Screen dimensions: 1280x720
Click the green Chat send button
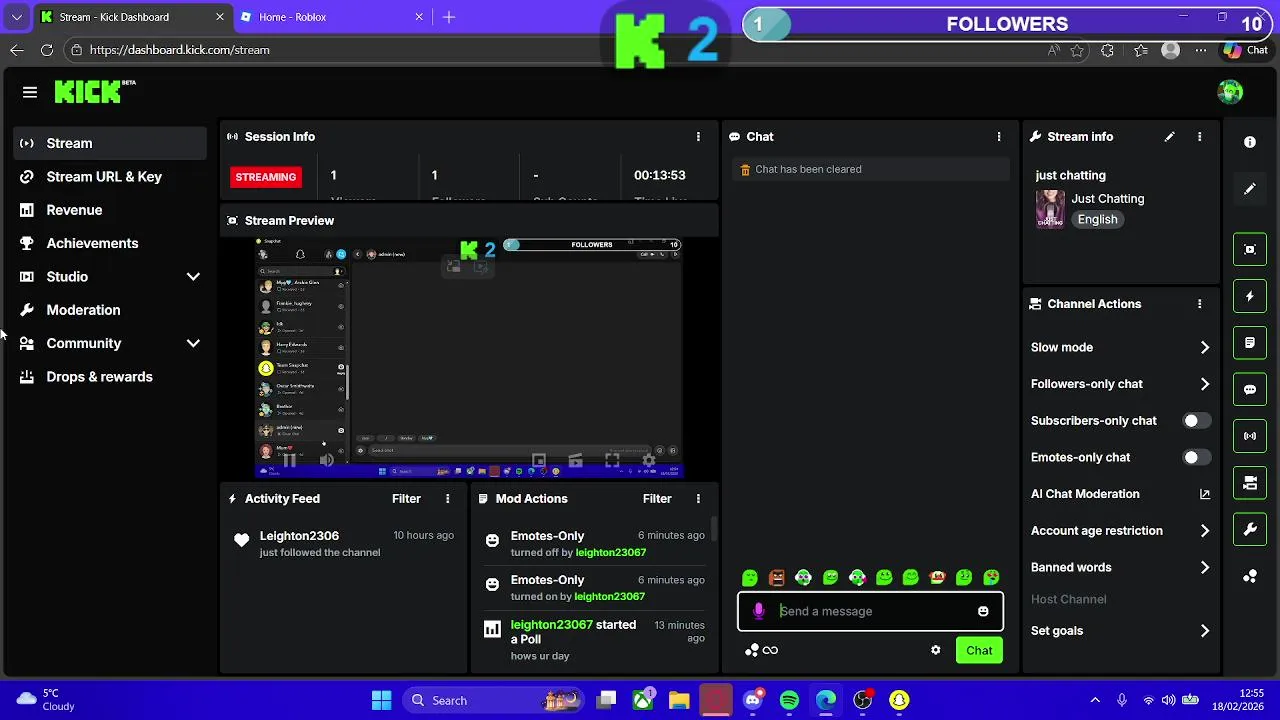click(979, 650)
